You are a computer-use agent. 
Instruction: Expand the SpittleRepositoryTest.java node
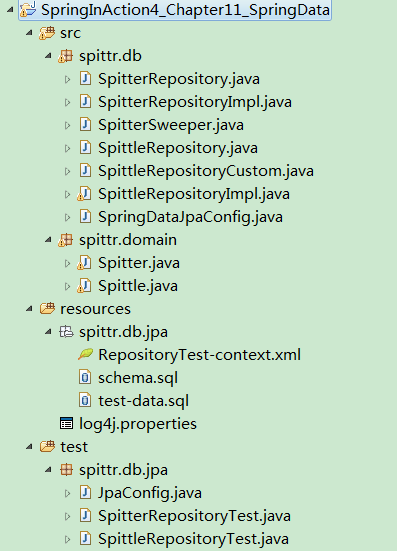[67, 539]
